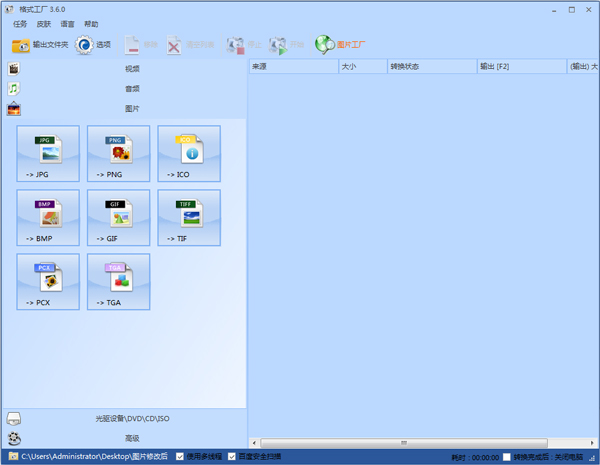Open the 皮肤 menu
Viewport: 600px width, 465px height.
[x=44, y=23]
